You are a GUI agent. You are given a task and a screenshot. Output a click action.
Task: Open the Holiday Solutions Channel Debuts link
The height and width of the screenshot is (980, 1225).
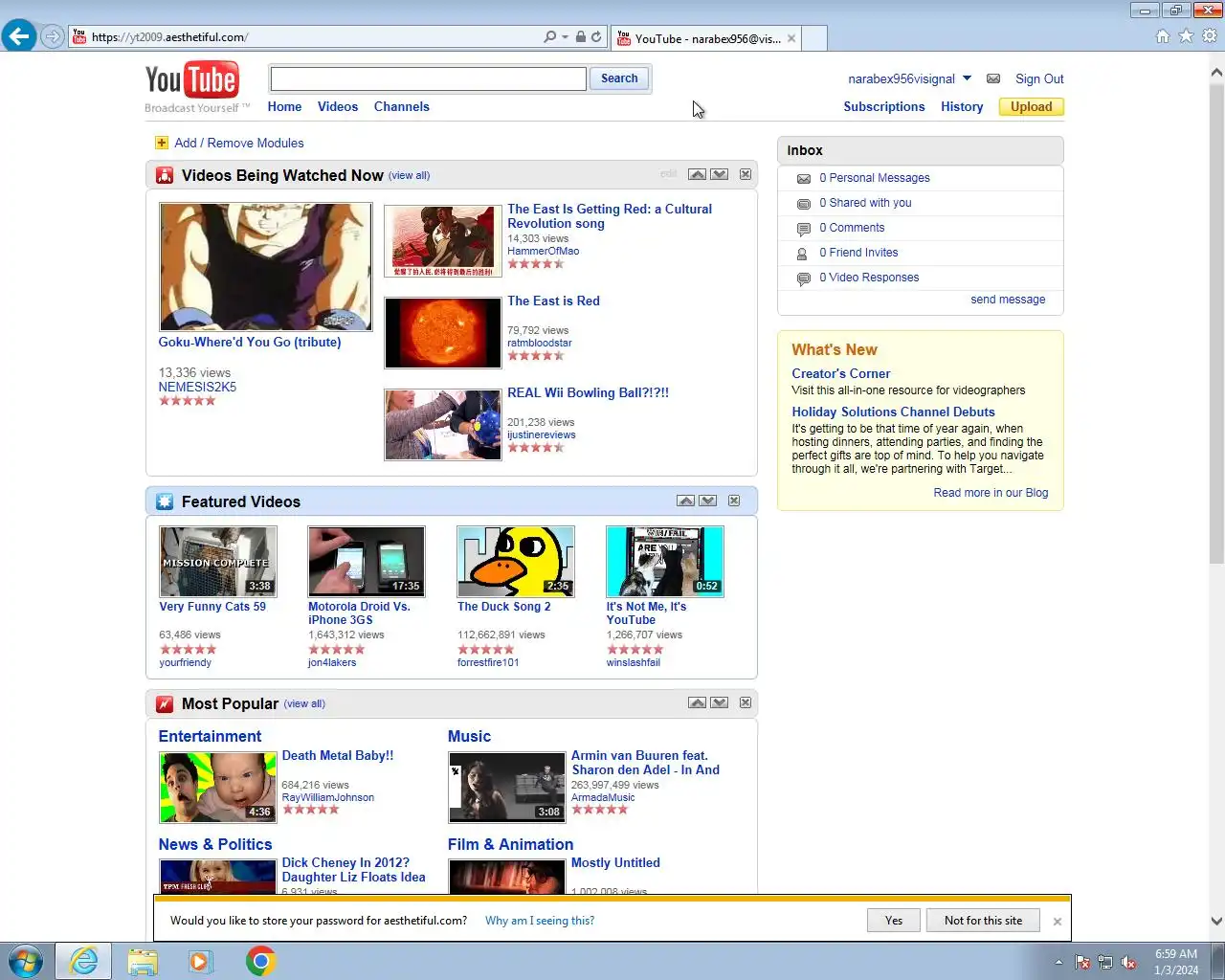[x=893, y=412]
